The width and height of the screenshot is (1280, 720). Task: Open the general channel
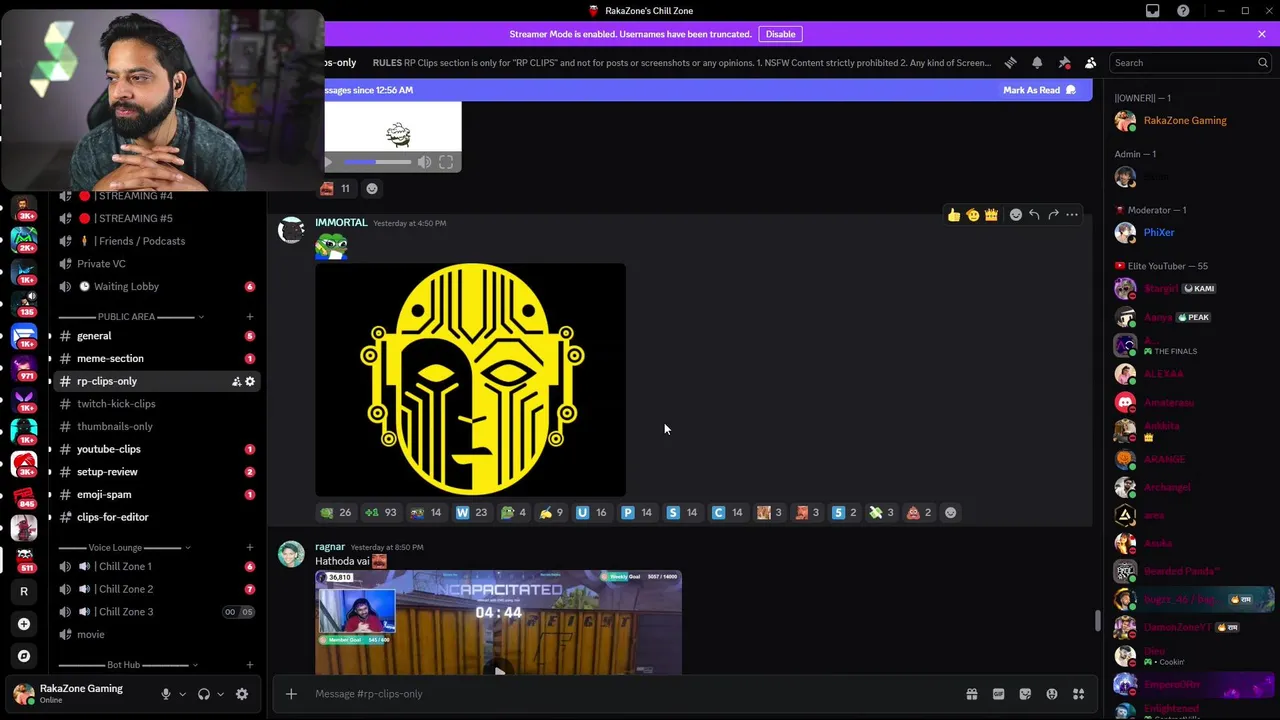157,336
